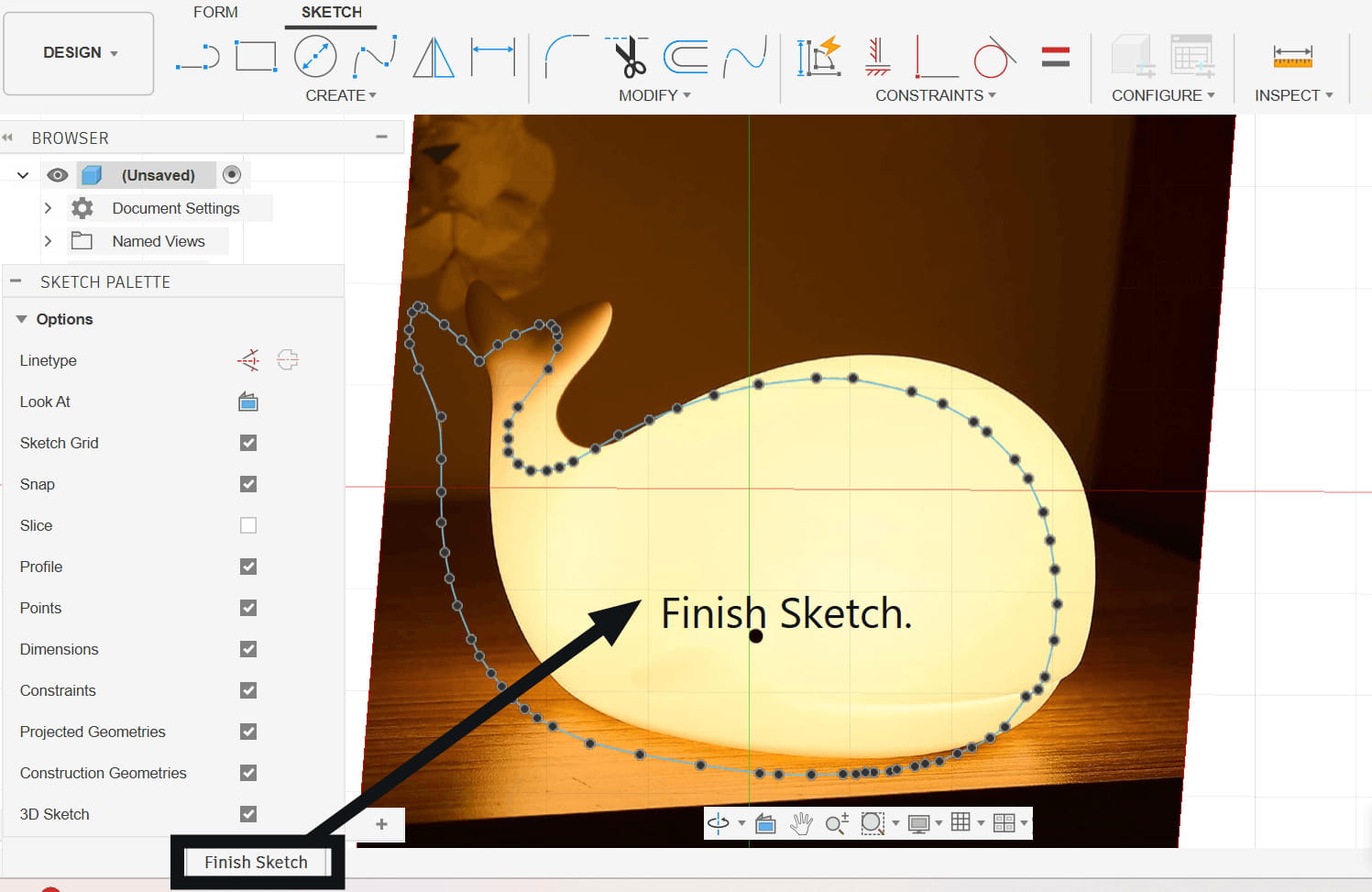Click the Look At icon in Sketch Palette

point(248,402)
